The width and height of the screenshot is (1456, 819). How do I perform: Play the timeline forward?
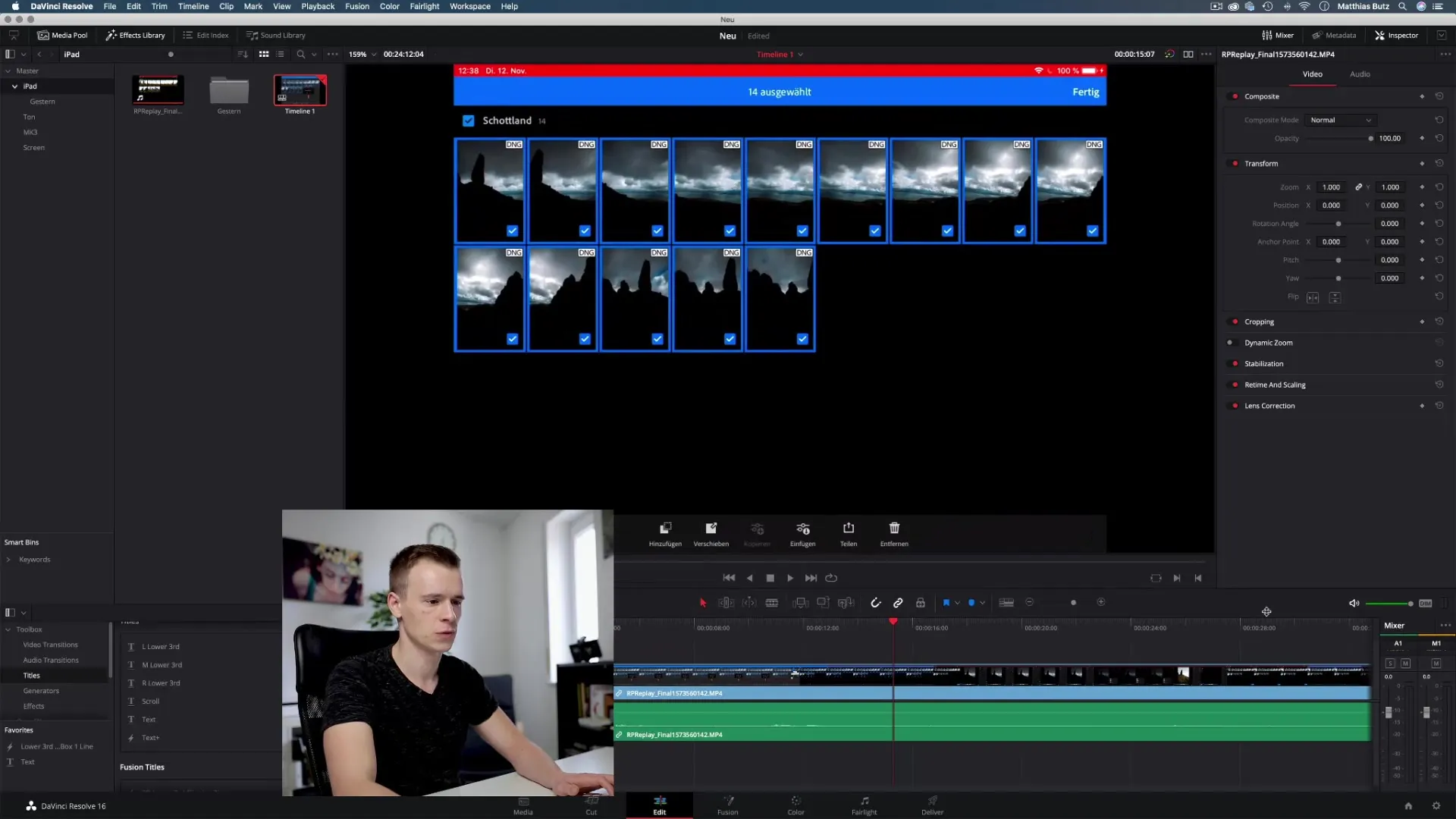[790, 578]
